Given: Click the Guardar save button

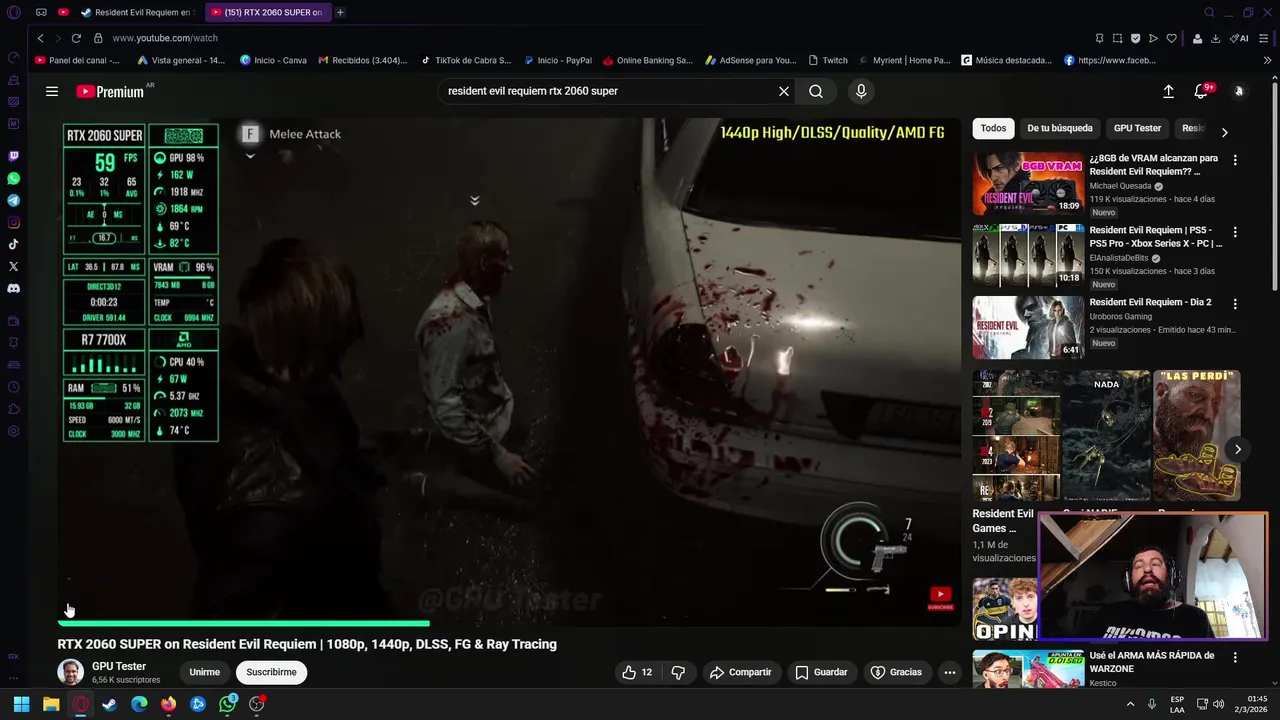Looking at the screenshot, I should pos(821,672).
